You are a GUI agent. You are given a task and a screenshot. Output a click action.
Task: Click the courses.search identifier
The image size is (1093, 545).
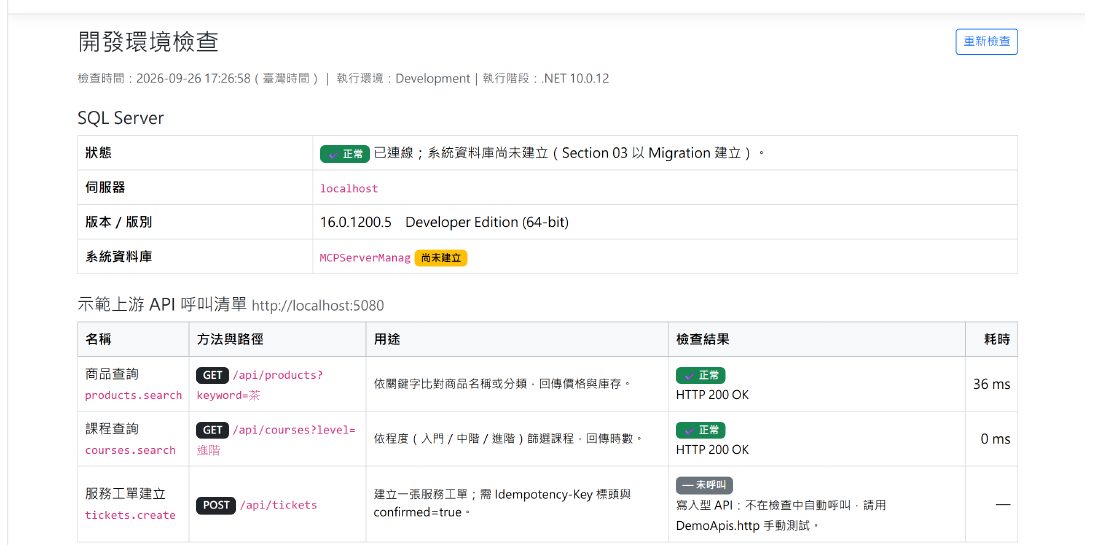coord(130,450)
